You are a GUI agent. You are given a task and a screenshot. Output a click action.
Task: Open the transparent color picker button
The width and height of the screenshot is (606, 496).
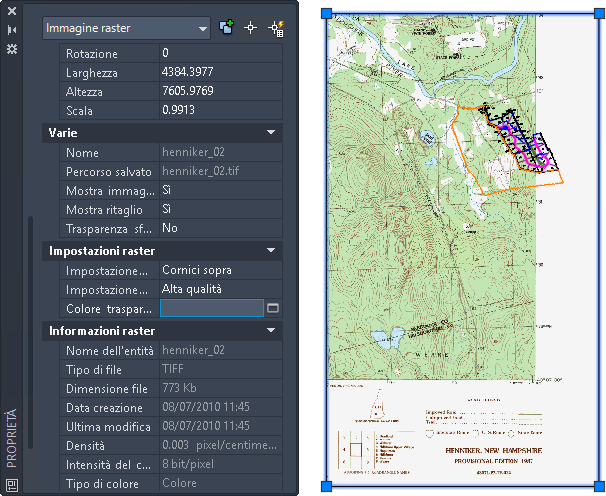tap(273, 308)
